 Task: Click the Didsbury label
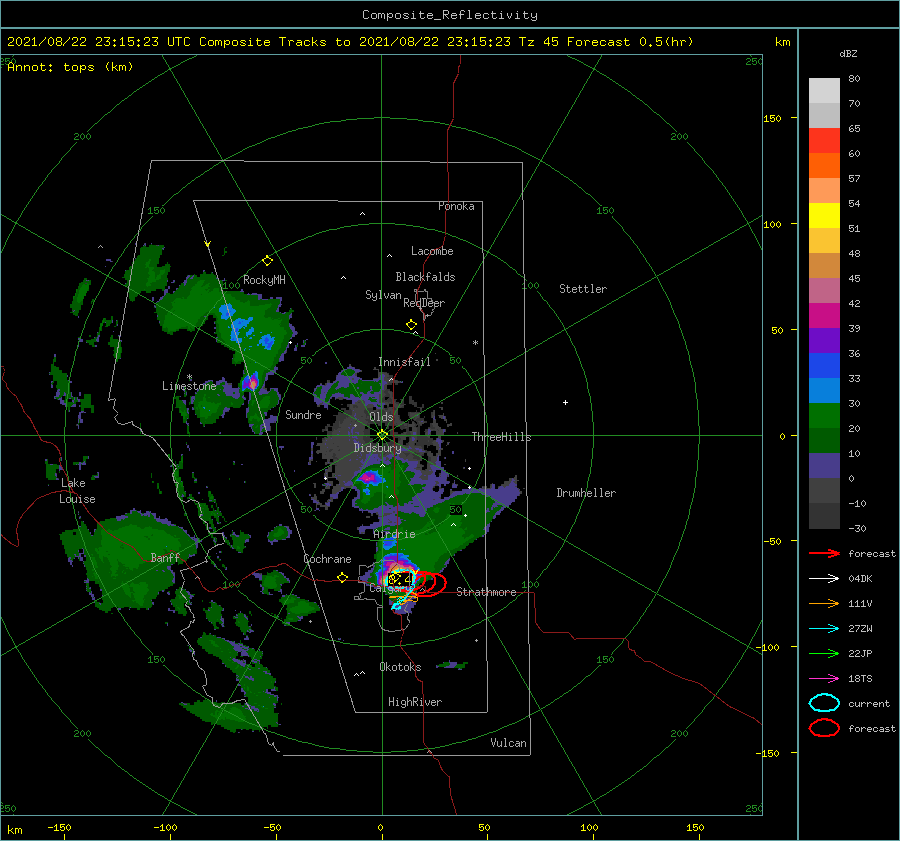pyautogui.click(x=377, y=448)
